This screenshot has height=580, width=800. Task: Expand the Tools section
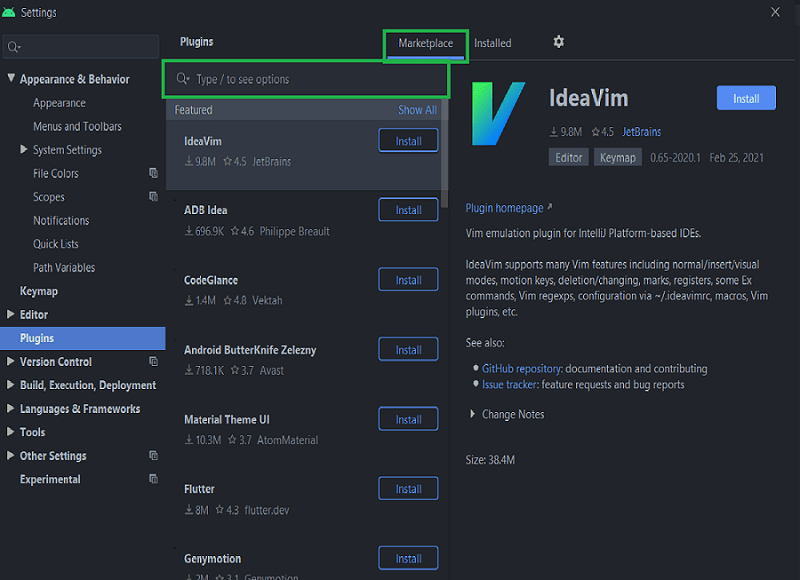10,431
